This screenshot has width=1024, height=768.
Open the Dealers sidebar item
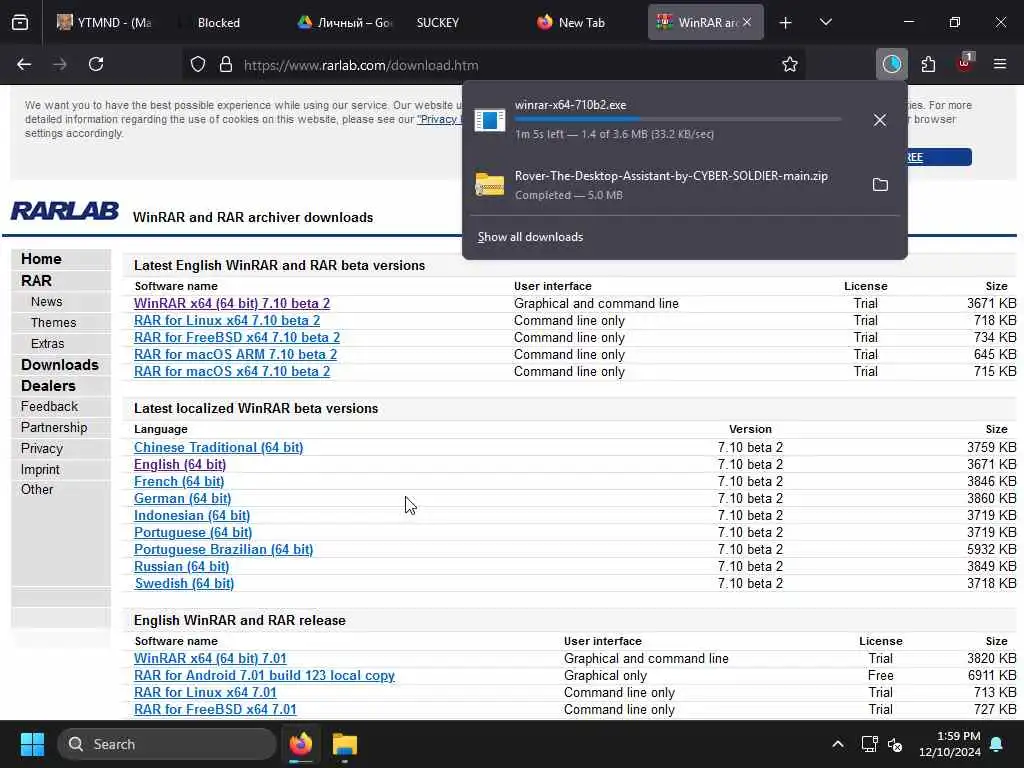click(x=48, y=385)
